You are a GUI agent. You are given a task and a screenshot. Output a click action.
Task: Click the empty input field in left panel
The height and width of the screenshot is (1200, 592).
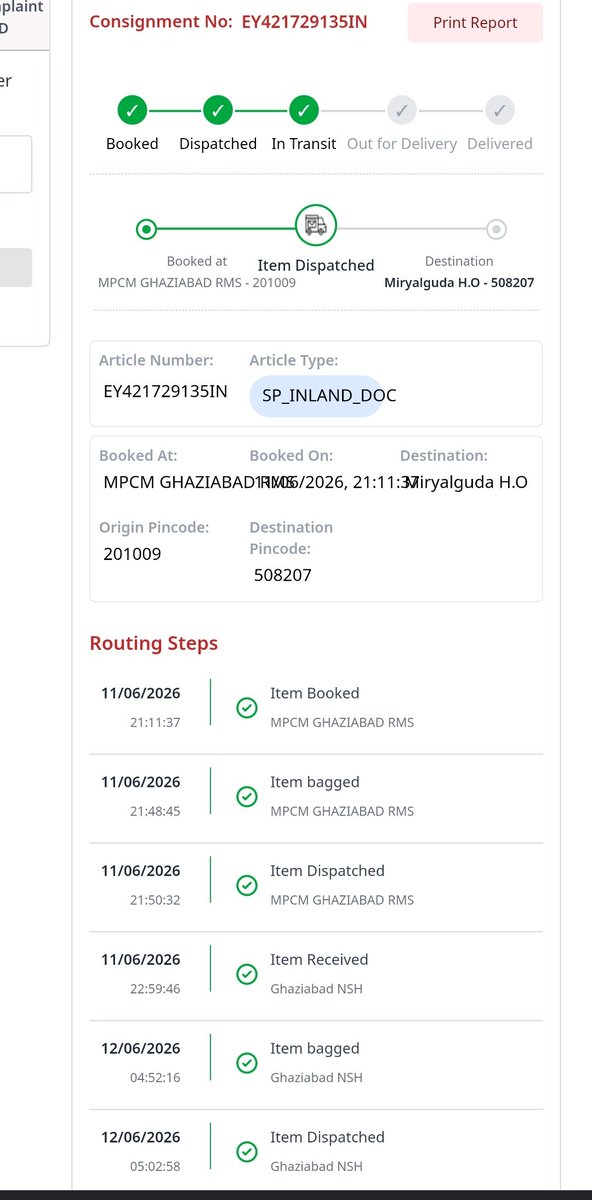(x=16, y=164)
